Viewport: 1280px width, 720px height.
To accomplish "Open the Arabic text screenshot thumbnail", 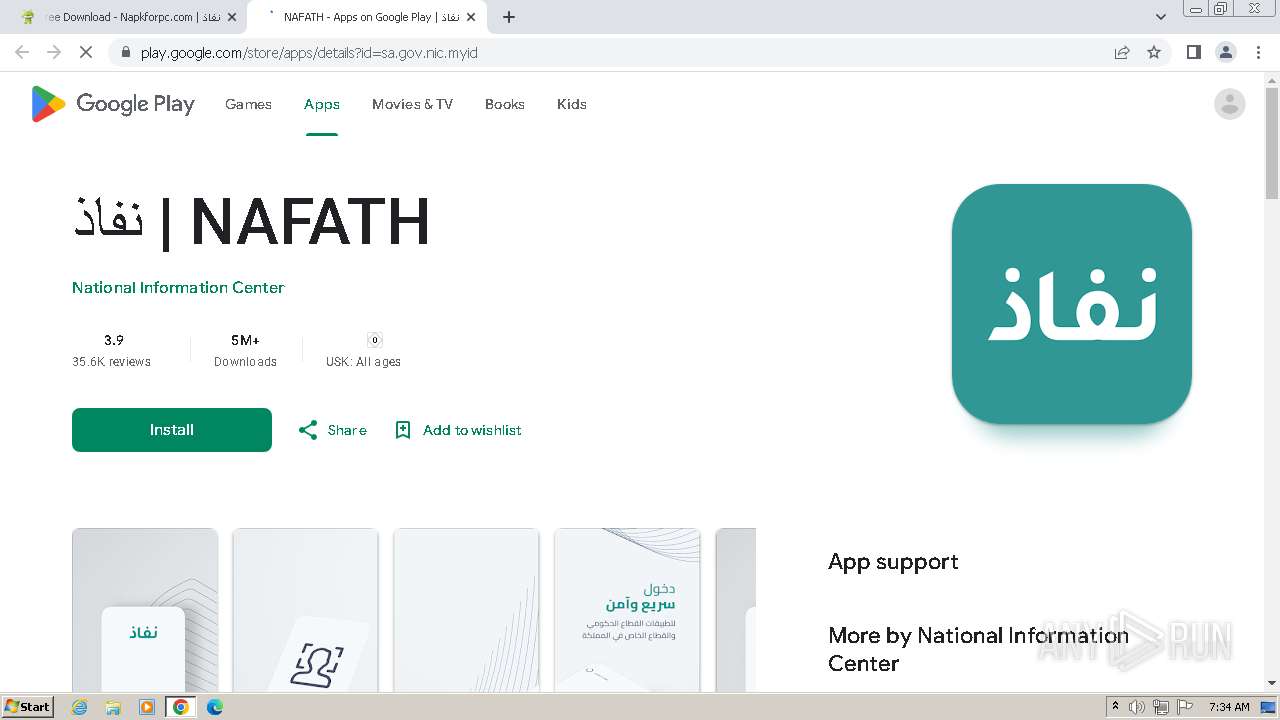I will pyautogui.click(x=628, y=610).
